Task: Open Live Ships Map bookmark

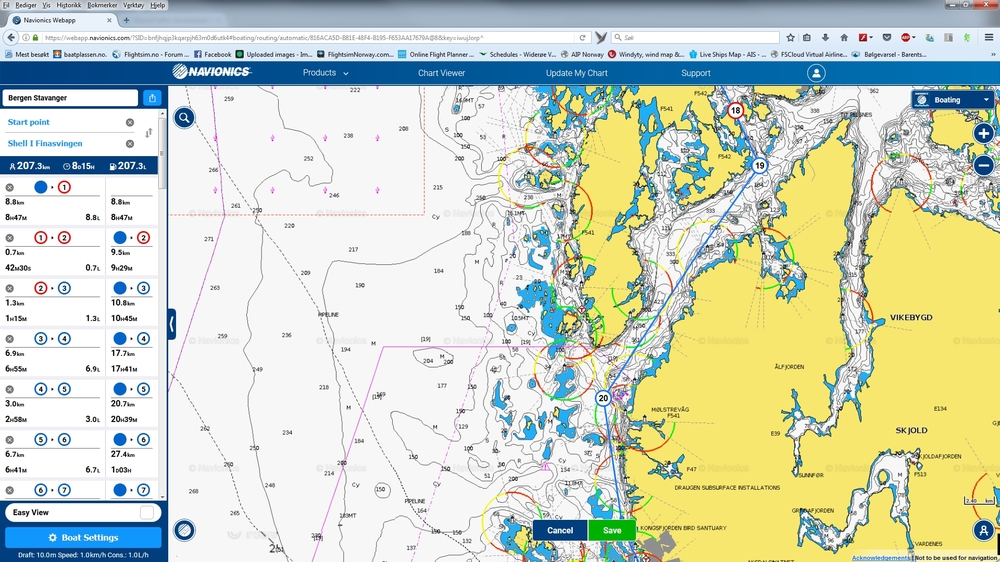Action: coord(727,55)
